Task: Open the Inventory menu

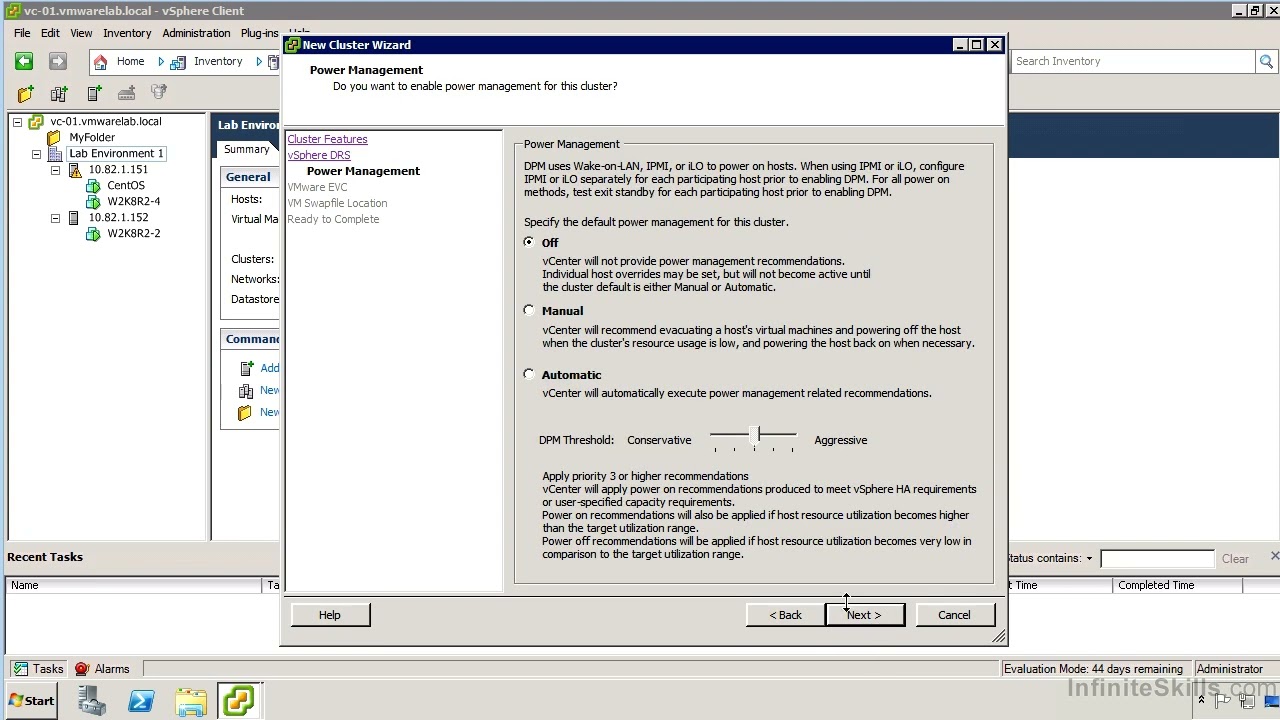Action: point(127,33)
